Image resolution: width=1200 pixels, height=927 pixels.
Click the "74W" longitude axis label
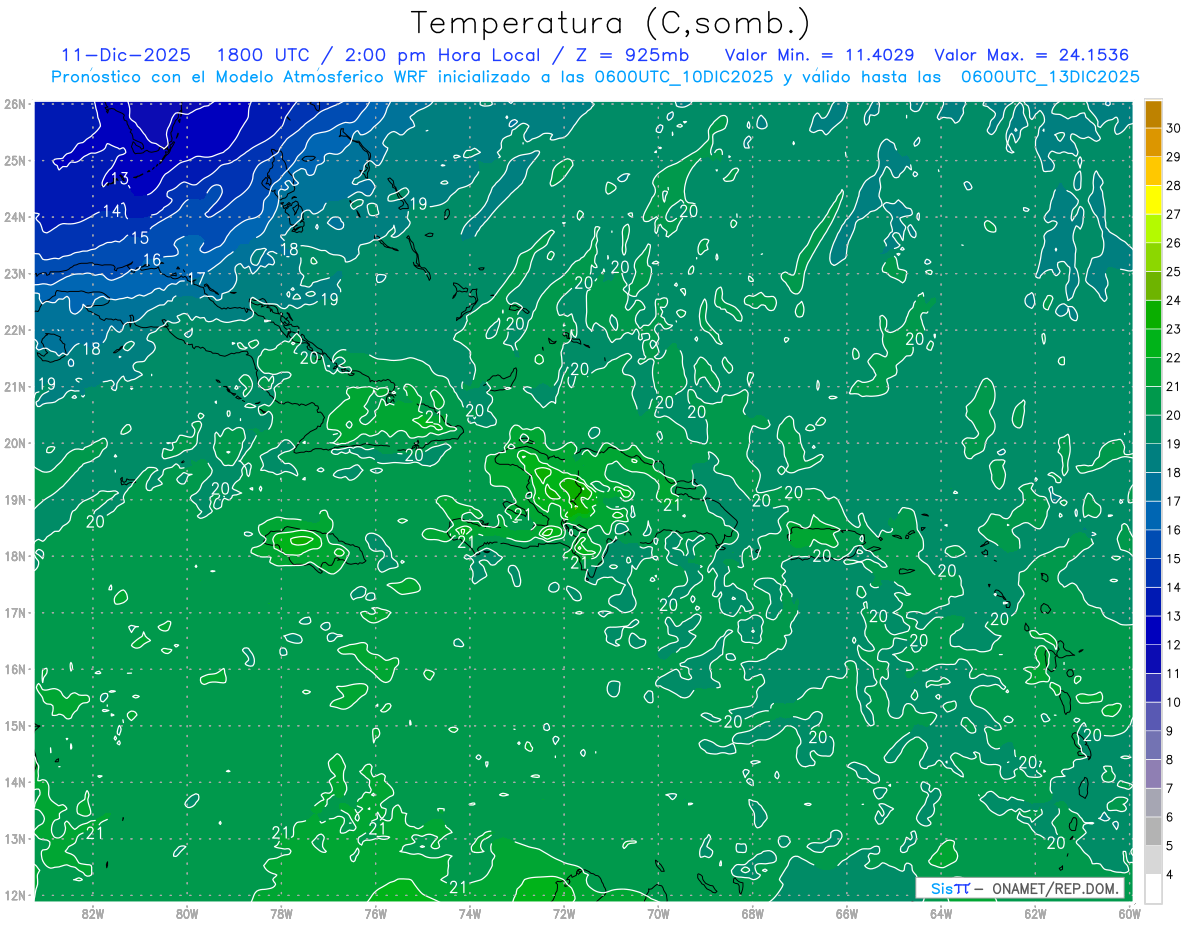[469, 914]
